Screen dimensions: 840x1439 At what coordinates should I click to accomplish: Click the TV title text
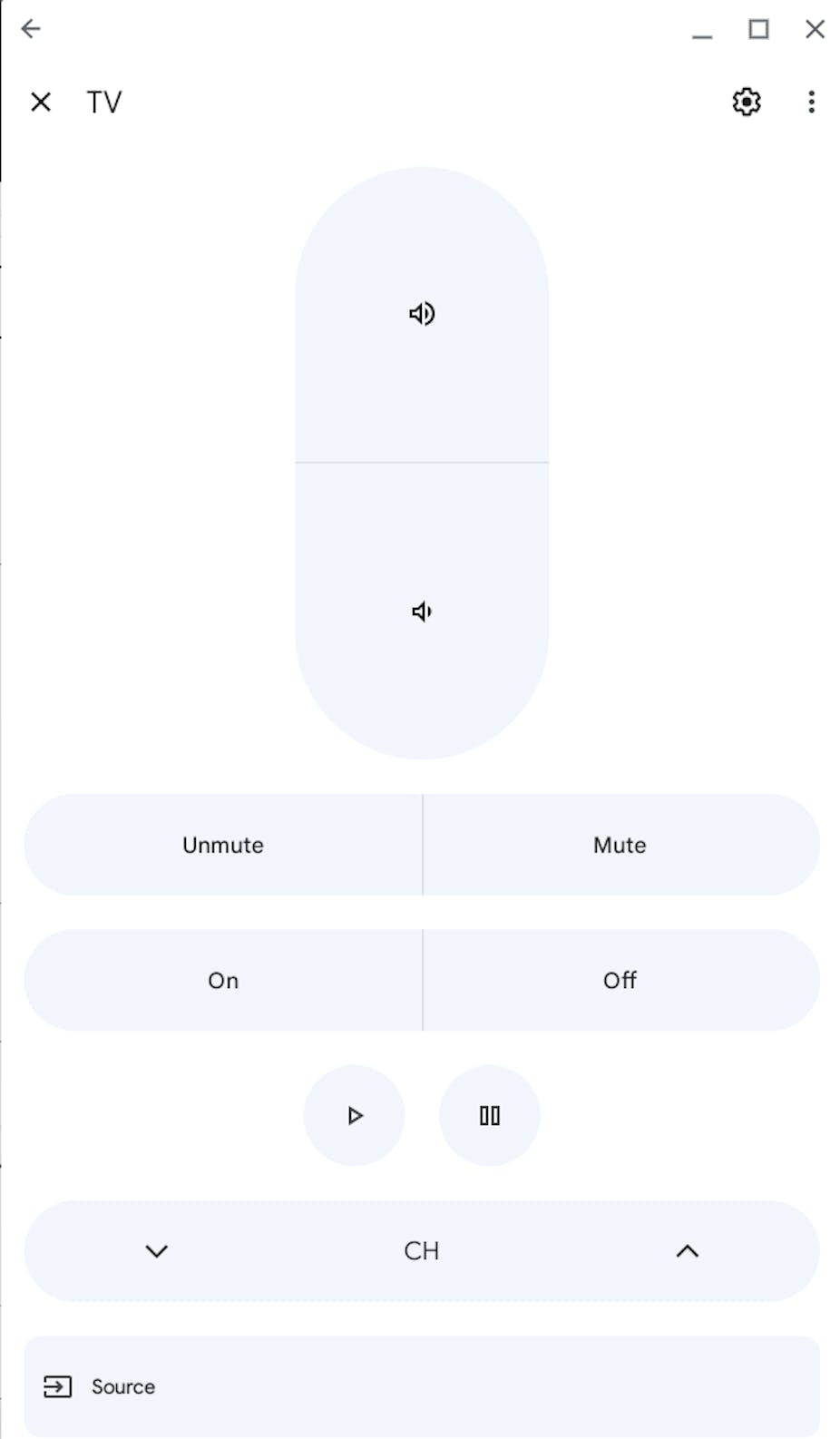point(104,102)
